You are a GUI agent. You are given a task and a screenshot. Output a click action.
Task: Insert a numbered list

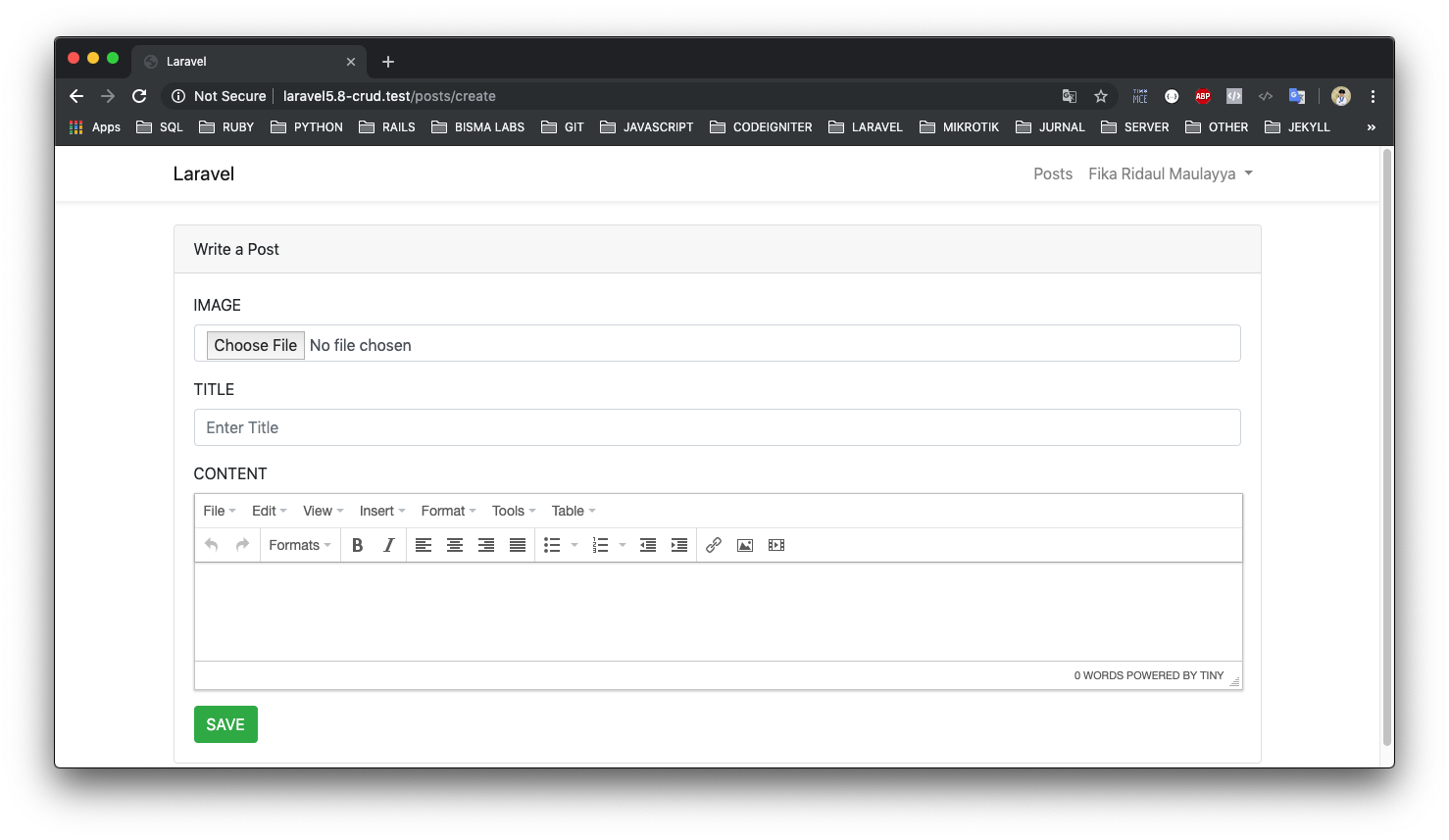601,545
